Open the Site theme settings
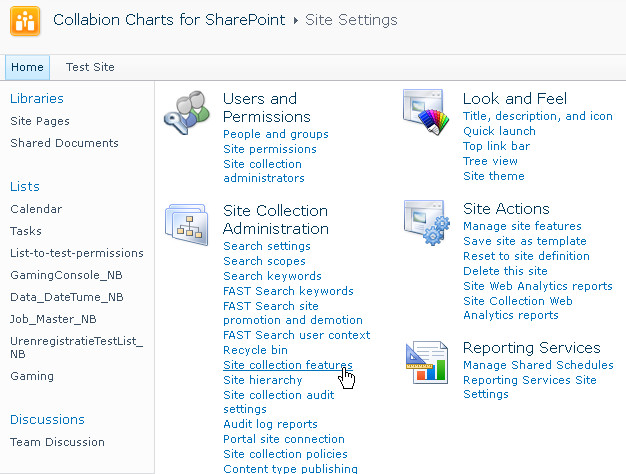Viewport: 626px width, 474px height. (x=493, y=176)
